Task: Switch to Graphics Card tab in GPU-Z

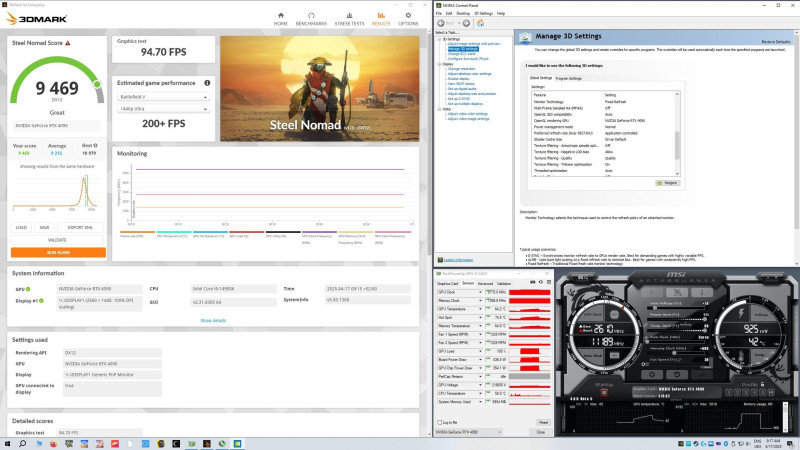Action: [x=448, y=284]
